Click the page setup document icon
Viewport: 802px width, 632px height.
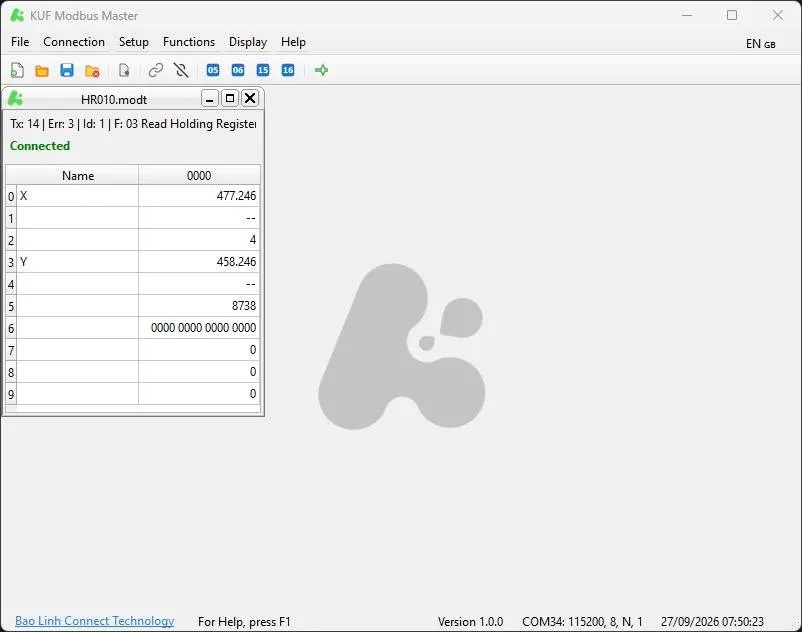pos(124,70)
